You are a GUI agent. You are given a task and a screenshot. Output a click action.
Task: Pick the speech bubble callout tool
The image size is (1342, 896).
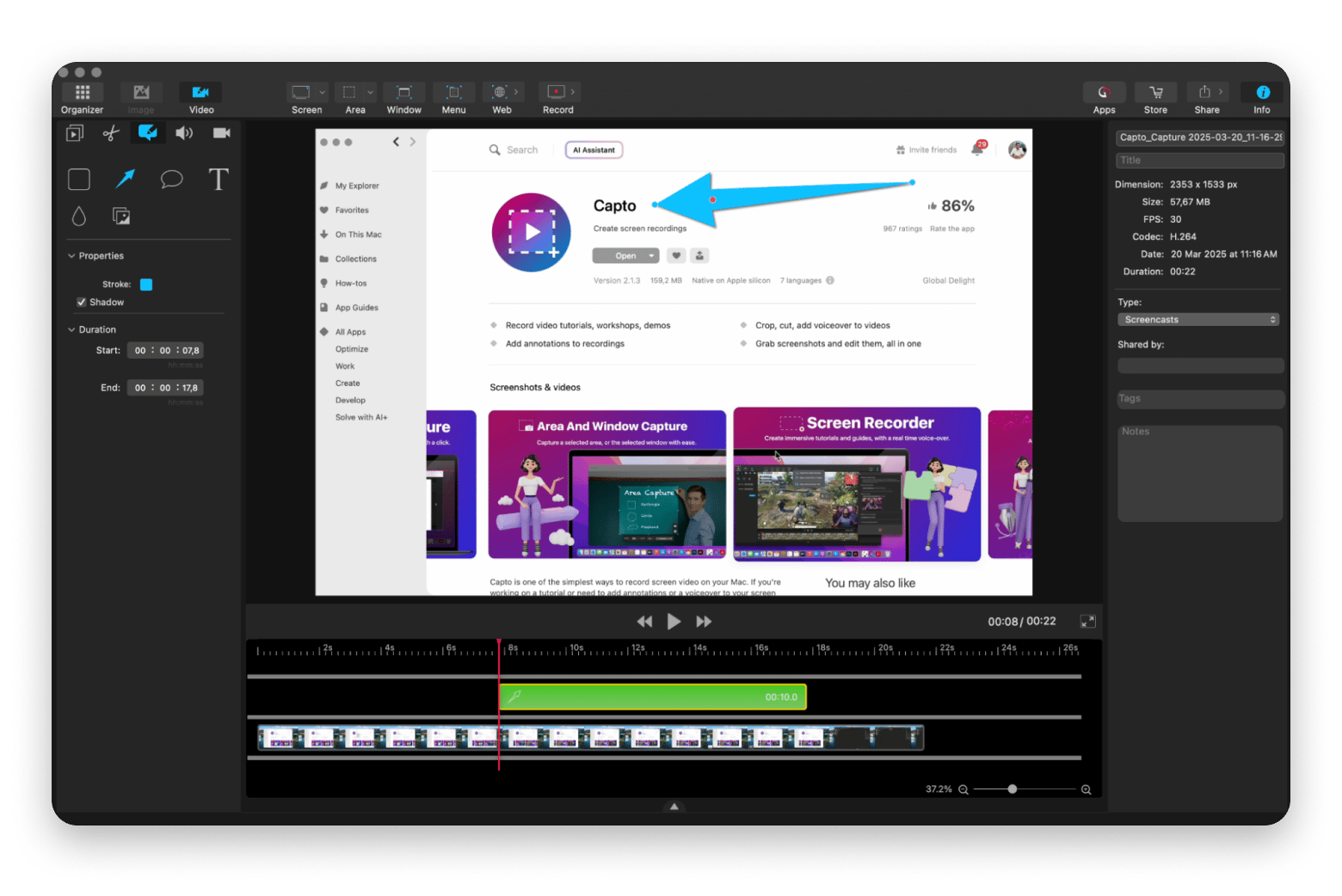click(x=171, y=179)
